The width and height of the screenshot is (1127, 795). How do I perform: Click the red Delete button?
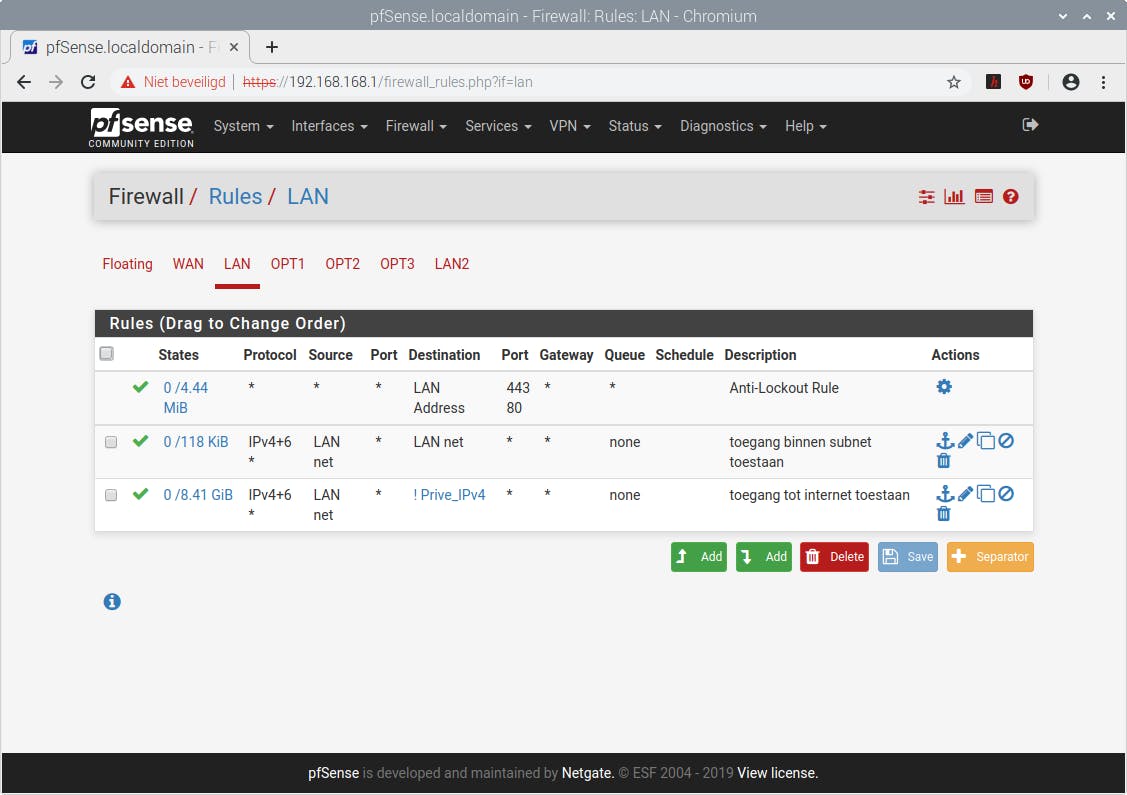(834, 557)
